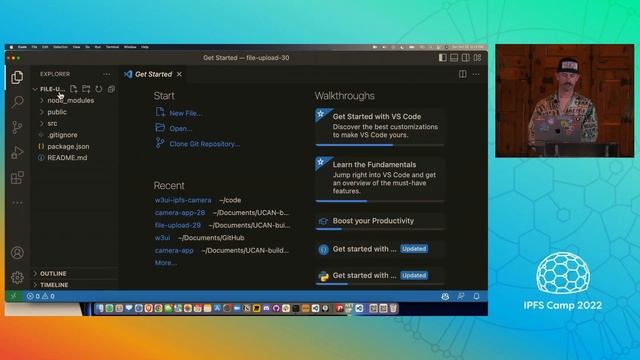Click the feedback icon in status bar
Image resolution: width=640 pixels, height=360 pixels.
[461, 296]
